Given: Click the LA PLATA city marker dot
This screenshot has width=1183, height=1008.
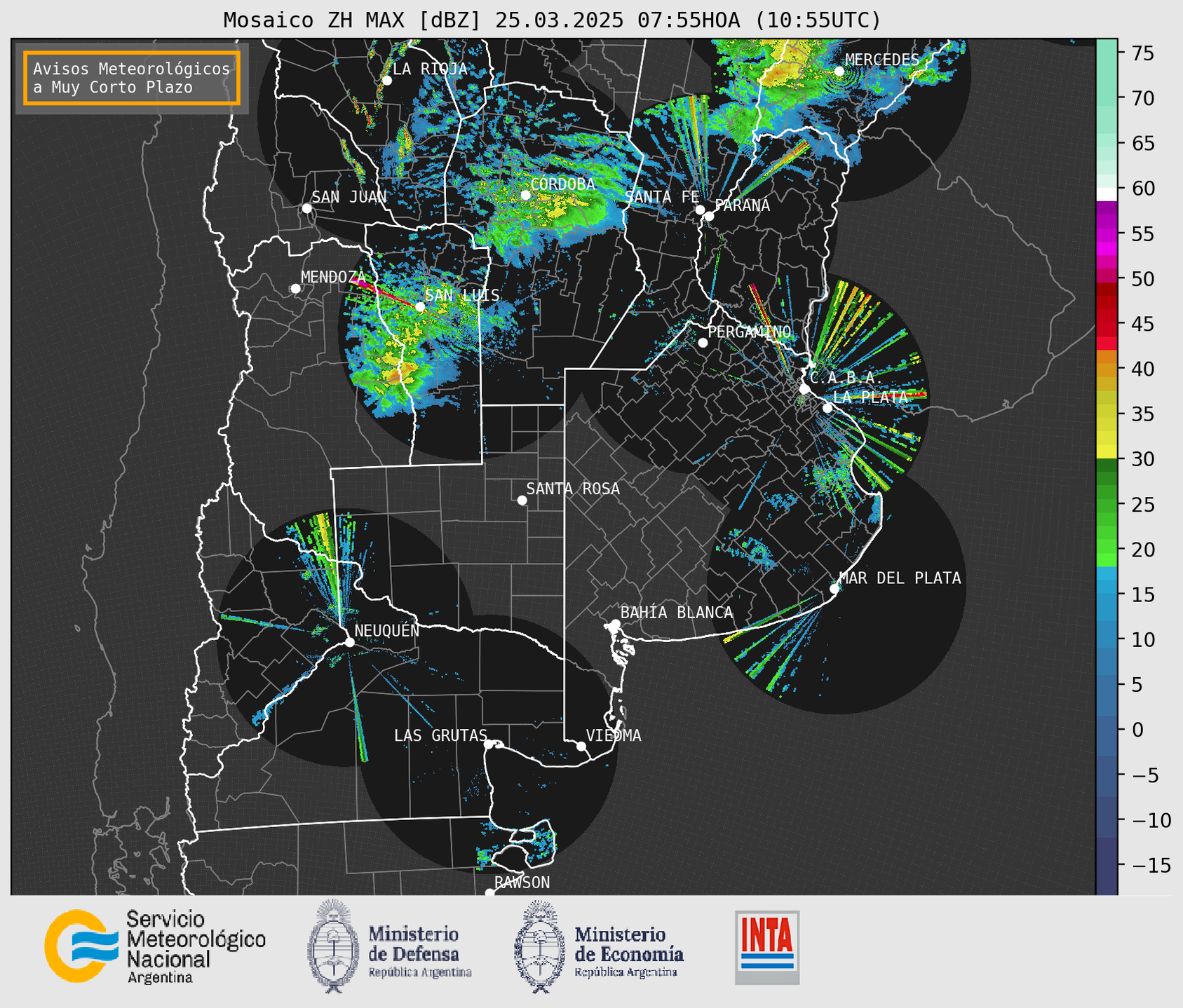Looking at the screenshot, I should click(x=827, y=408).
